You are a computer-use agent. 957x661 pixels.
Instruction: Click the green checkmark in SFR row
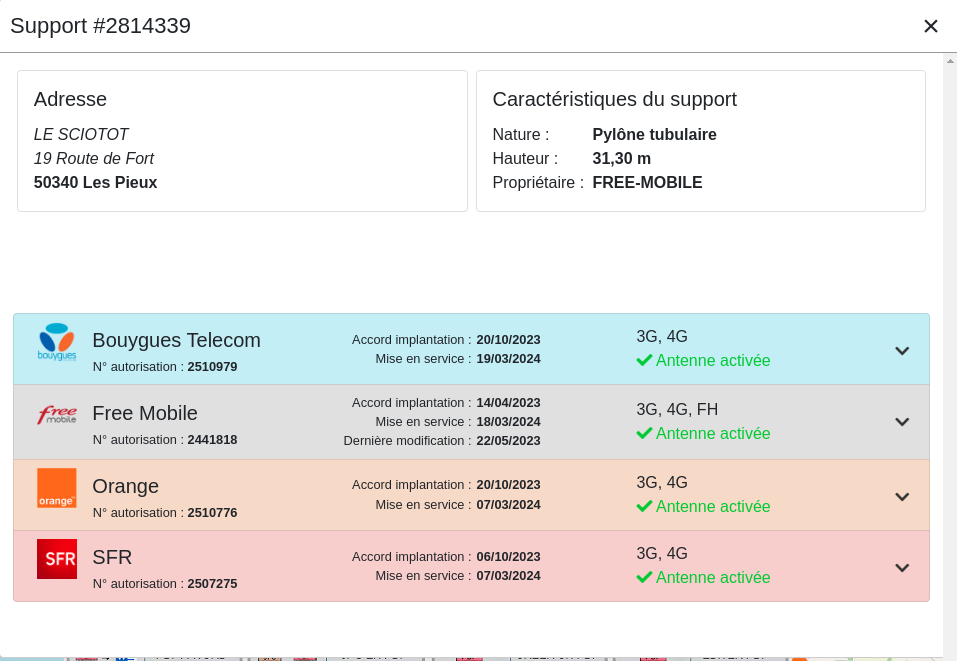click(644, 577)
